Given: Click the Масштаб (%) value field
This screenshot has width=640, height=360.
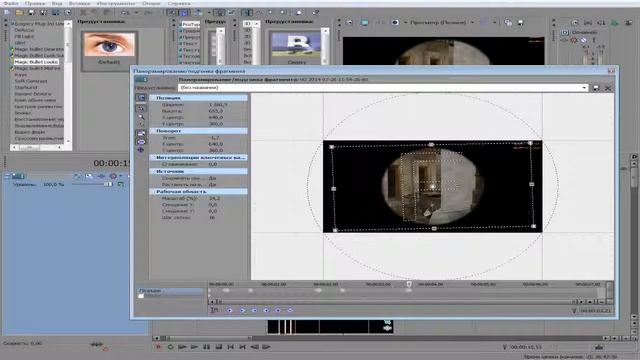Looking at the screenshot, I should 214,198.
